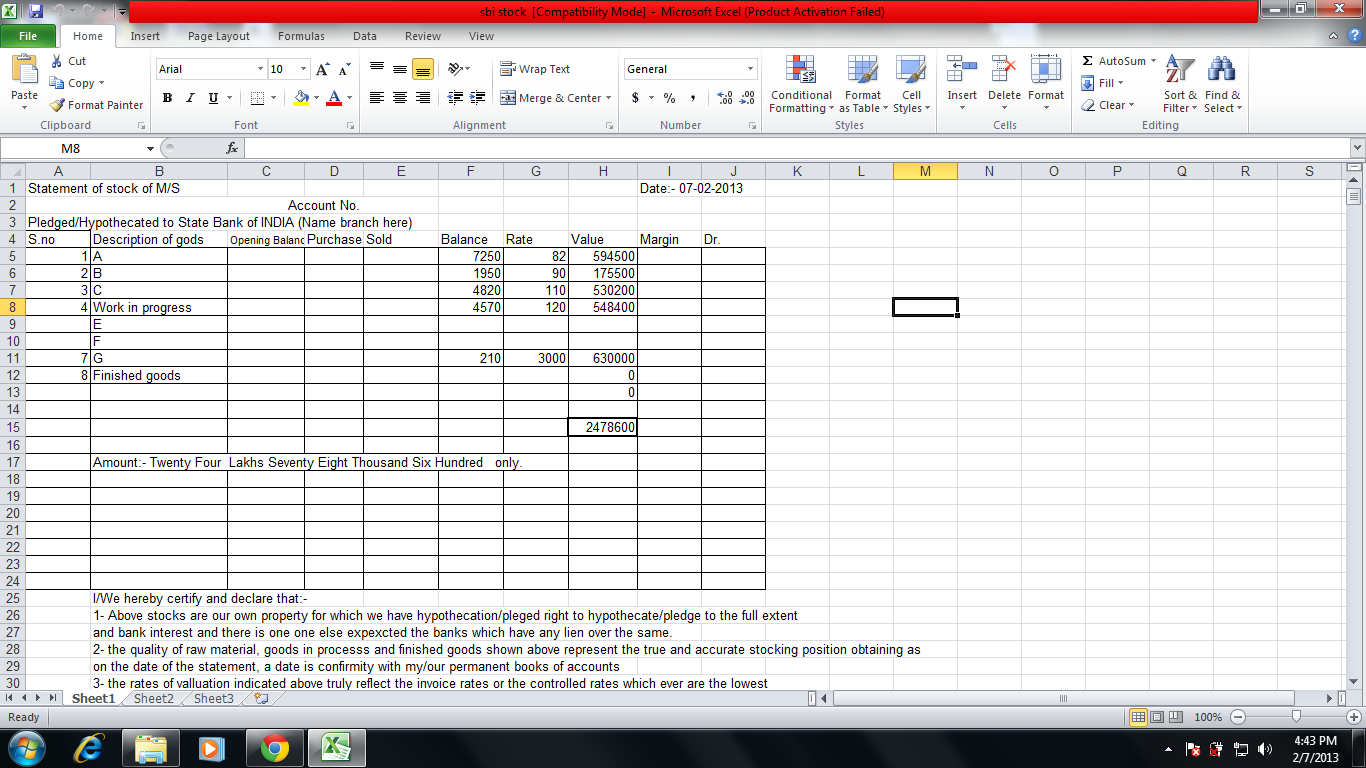Screen dimensions: 1366x768
Task: Click Sort & Filter icon
Action: click(x=1180, y=85)
